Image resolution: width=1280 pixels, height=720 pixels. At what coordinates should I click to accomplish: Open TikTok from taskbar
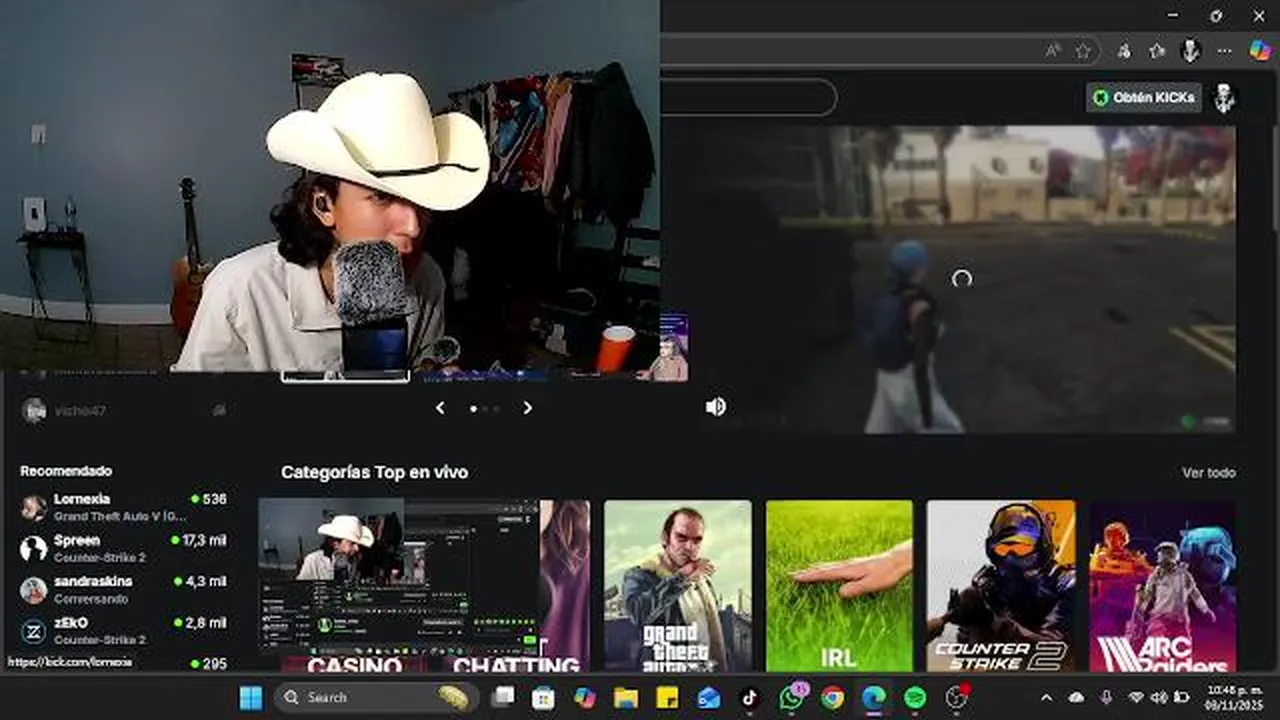[750, 697]
